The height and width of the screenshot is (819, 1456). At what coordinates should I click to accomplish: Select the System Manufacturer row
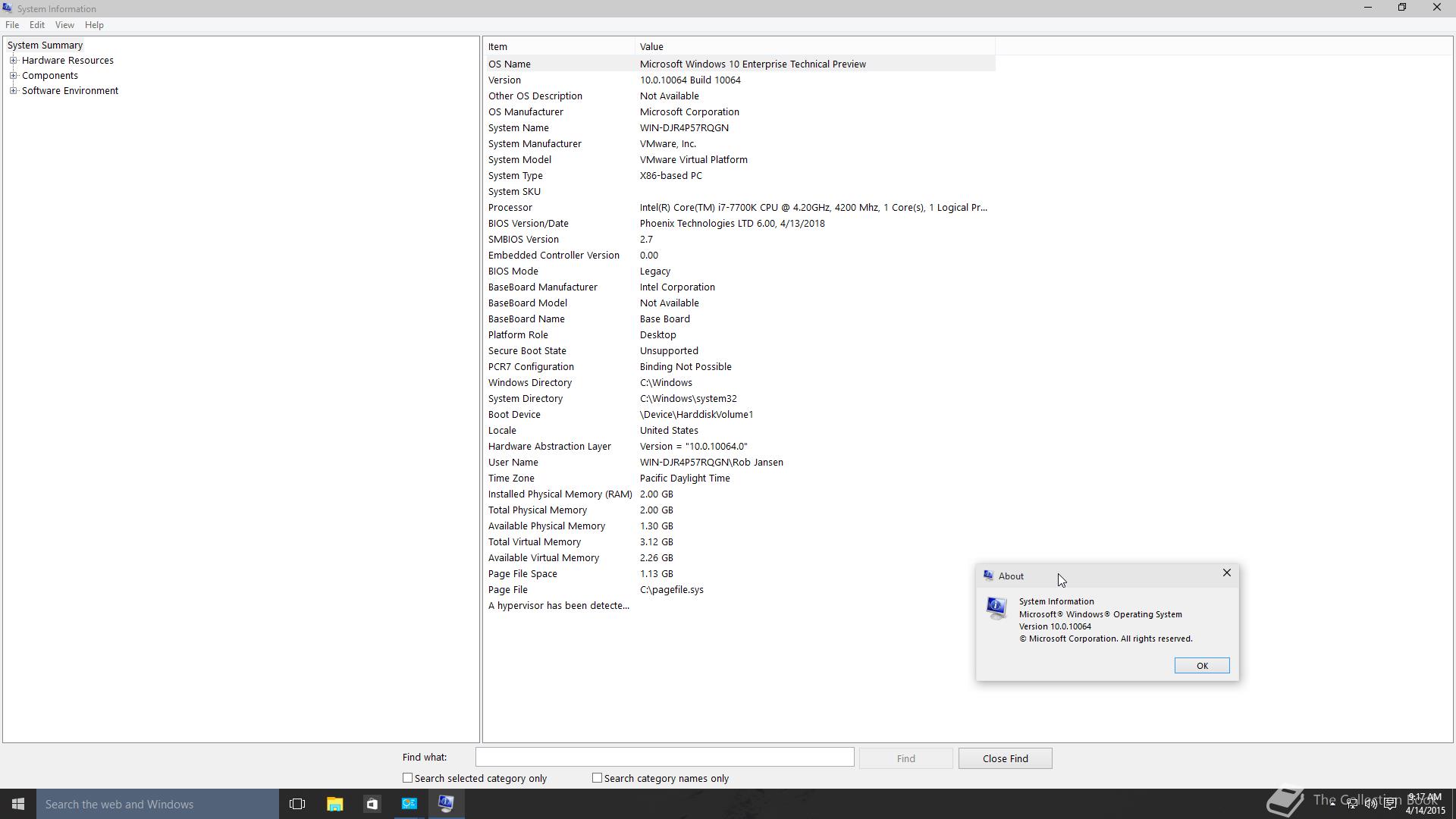click(739, 144)
